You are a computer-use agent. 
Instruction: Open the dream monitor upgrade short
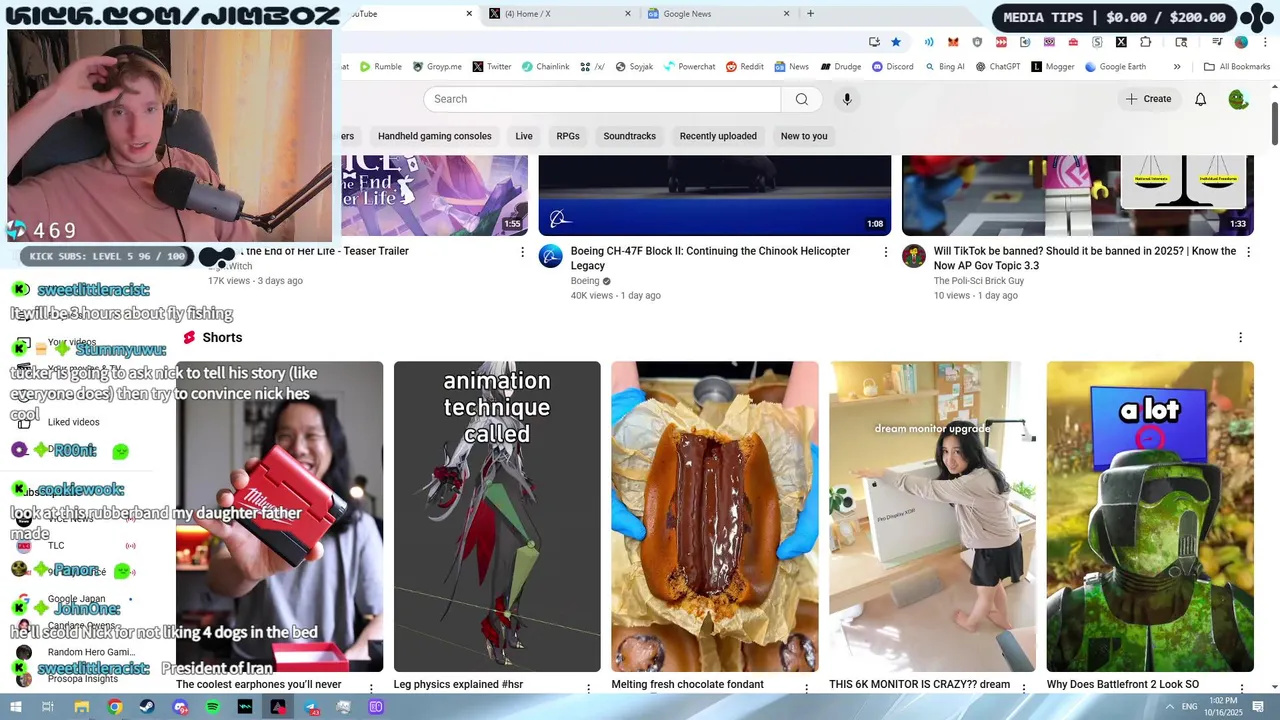pos(933,516)
